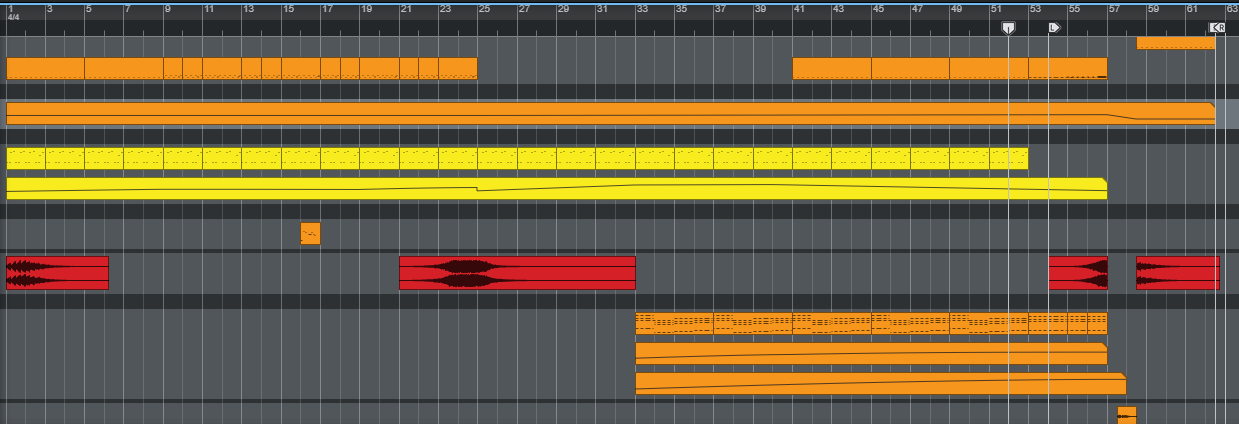Select the orange note clip starting at bar 33
Screen dimensions: 1239x424
[674, 323]
